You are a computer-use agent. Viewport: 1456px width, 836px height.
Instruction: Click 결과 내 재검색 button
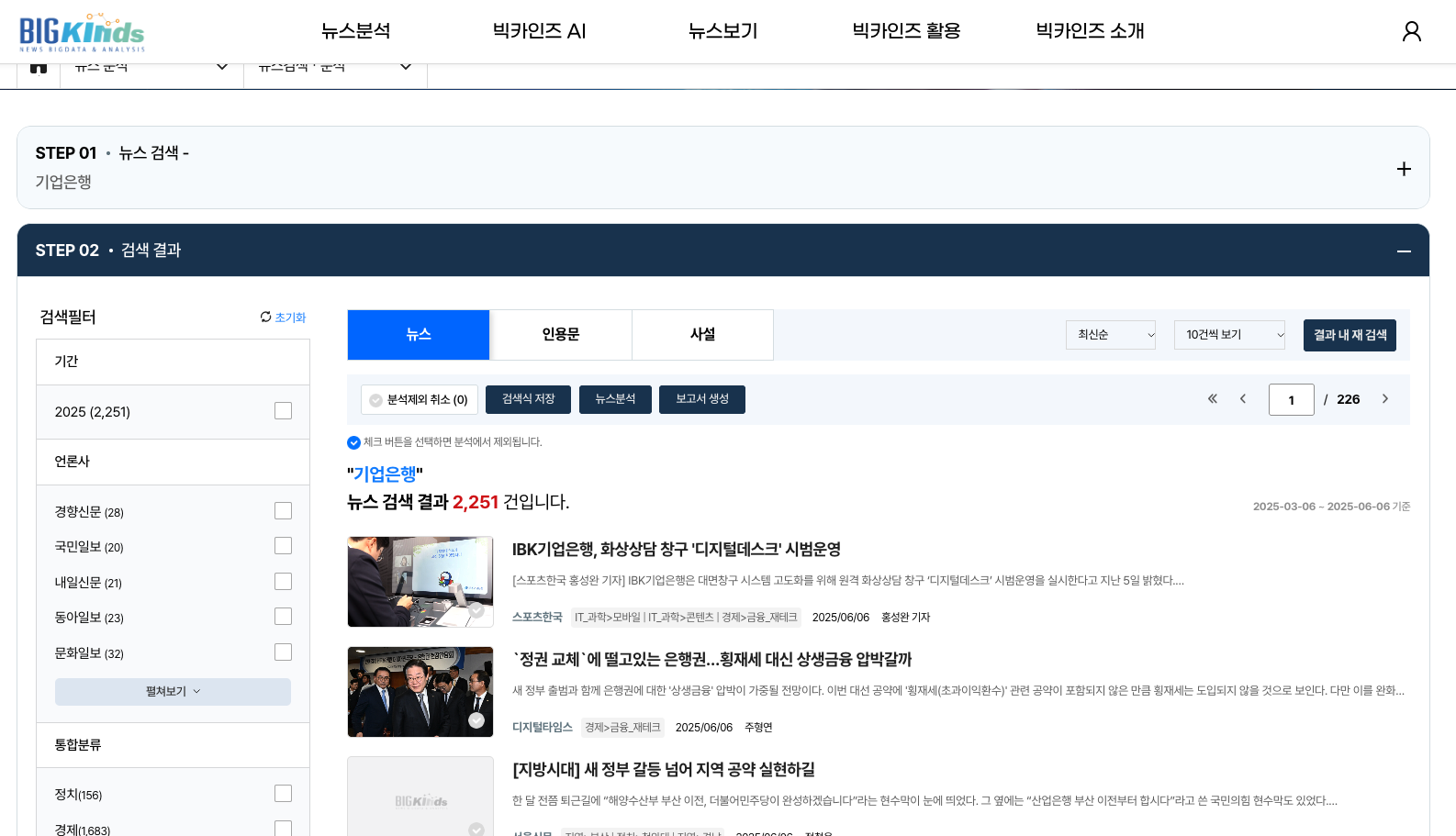coord(1350,336)
